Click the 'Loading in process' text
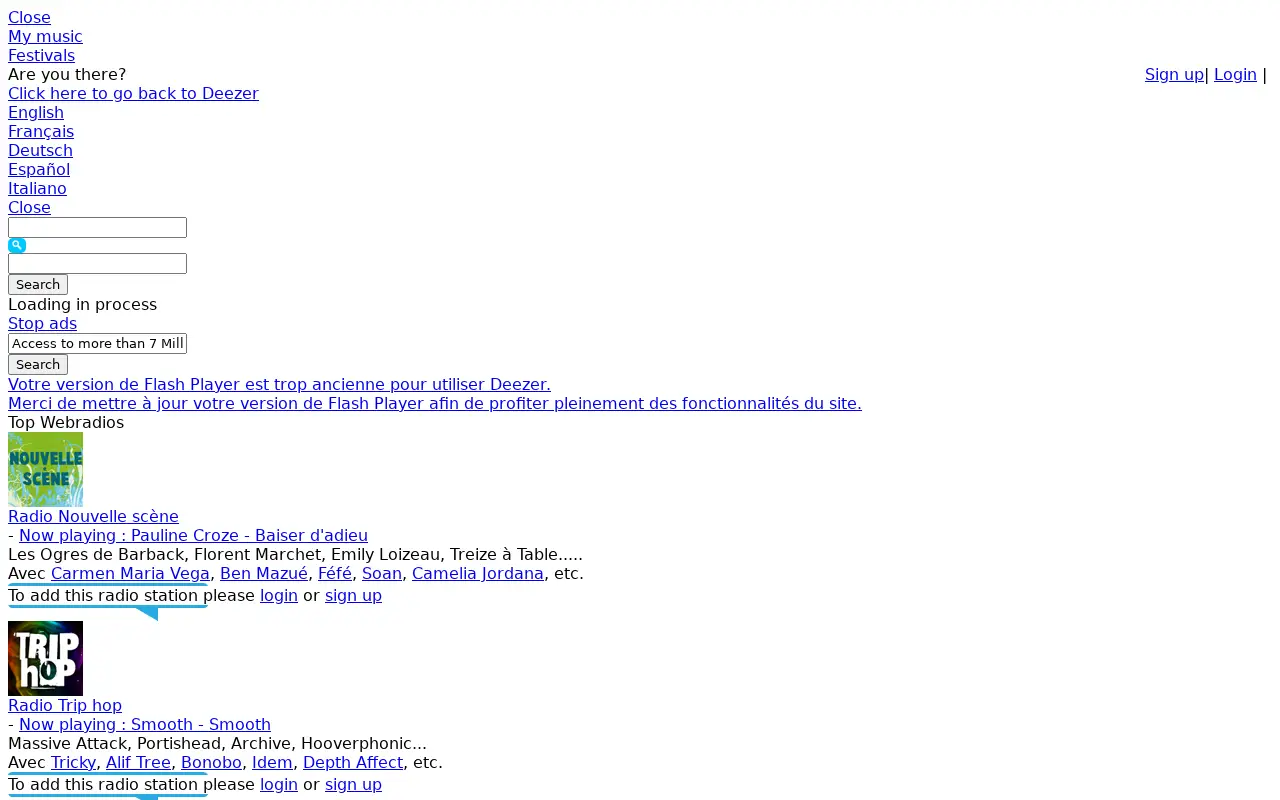Image resolution: width=1280 pixels, height=800 pixels. point(82,304)
